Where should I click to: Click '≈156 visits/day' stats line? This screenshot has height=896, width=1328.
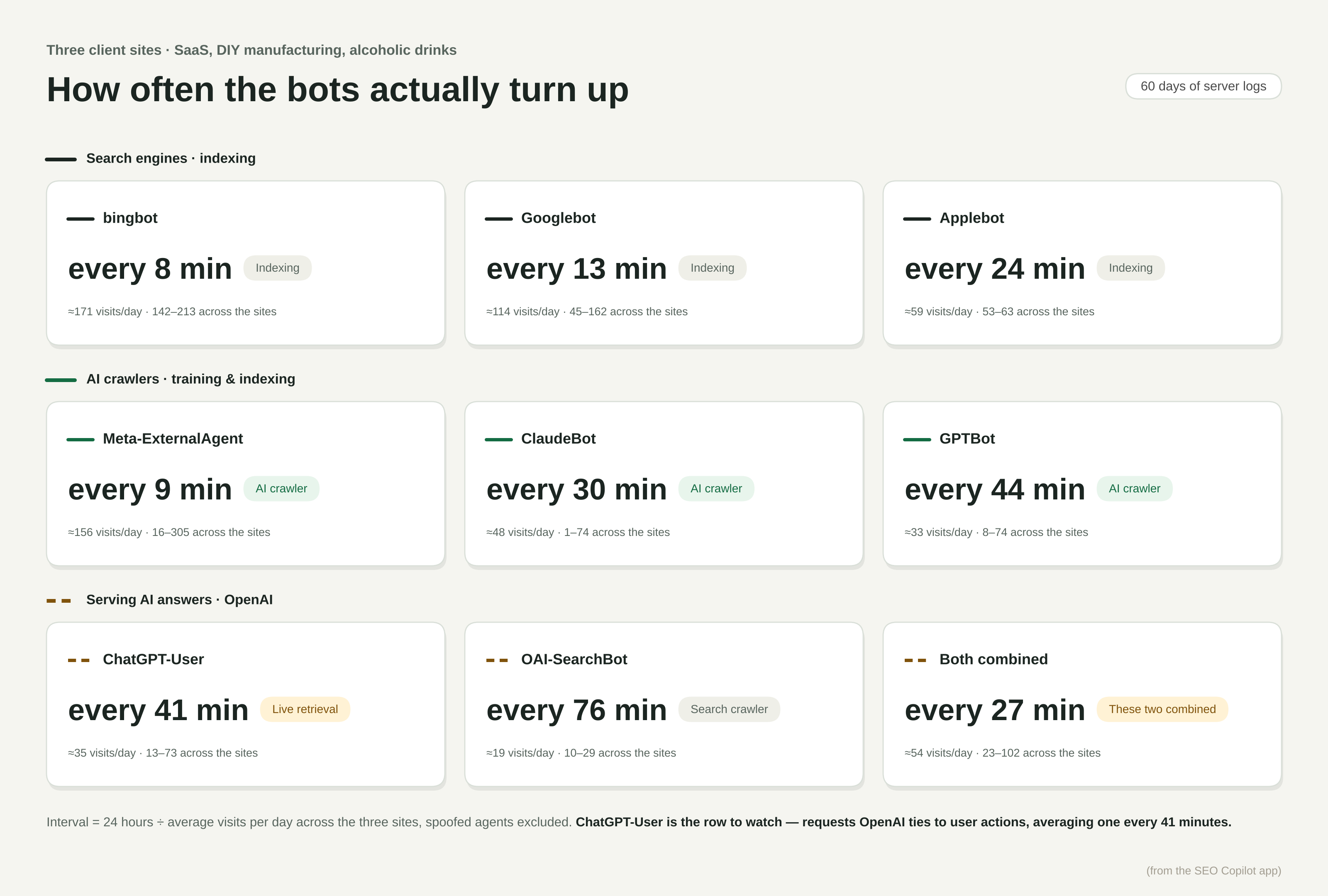(169, 532)
